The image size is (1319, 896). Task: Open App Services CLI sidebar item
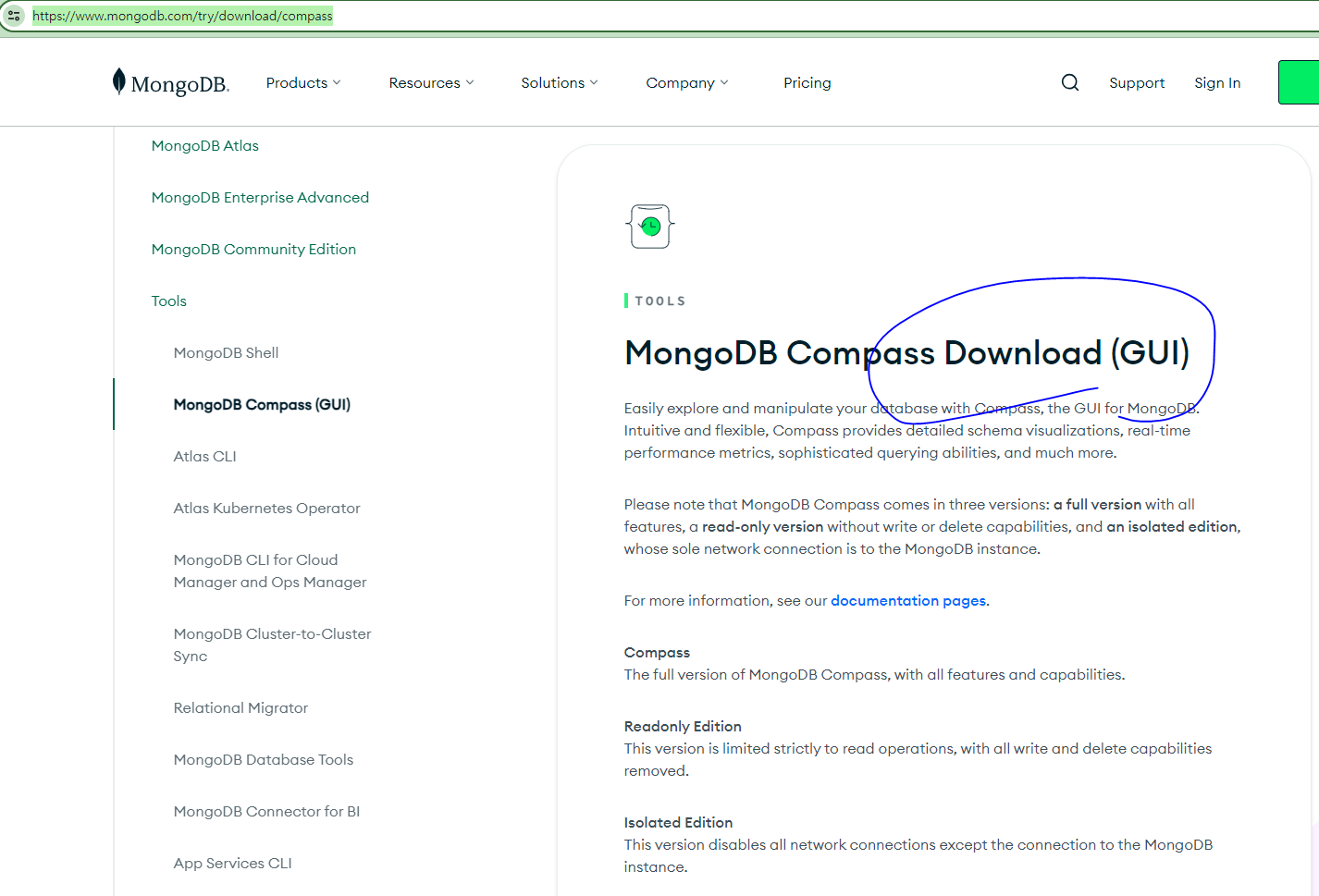232,863
